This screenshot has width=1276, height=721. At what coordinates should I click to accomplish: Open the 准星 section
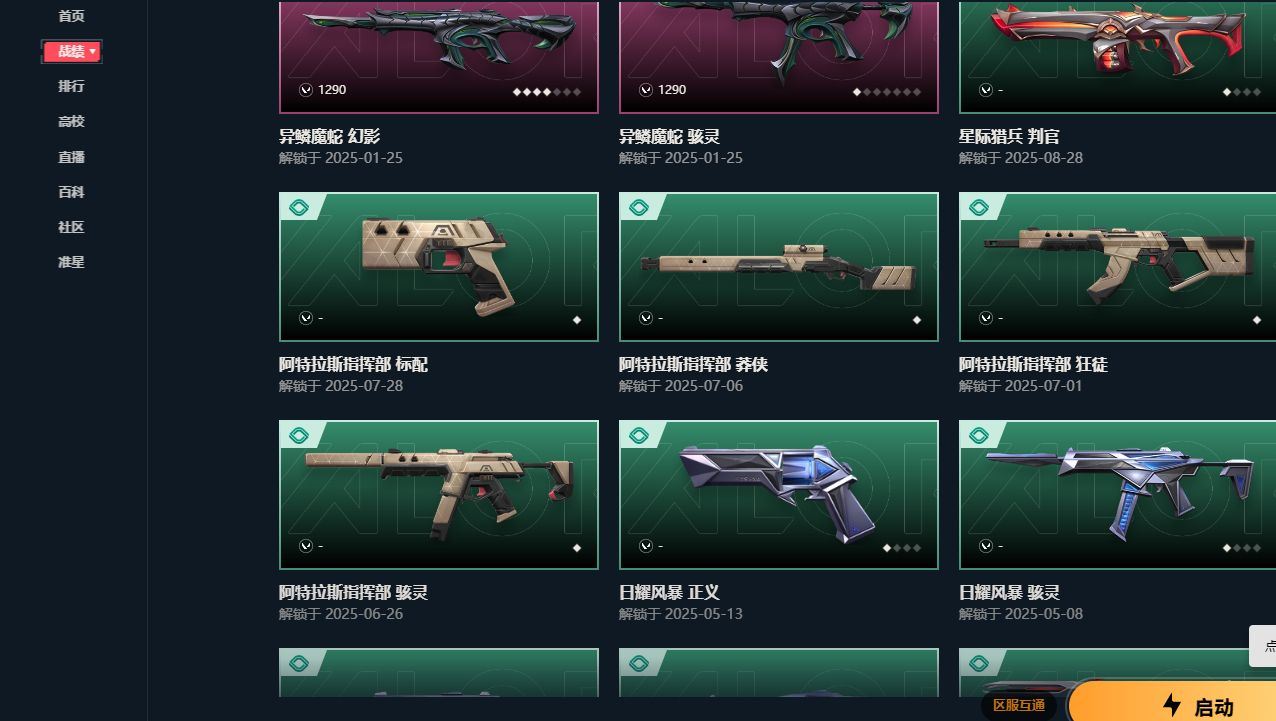71,262
